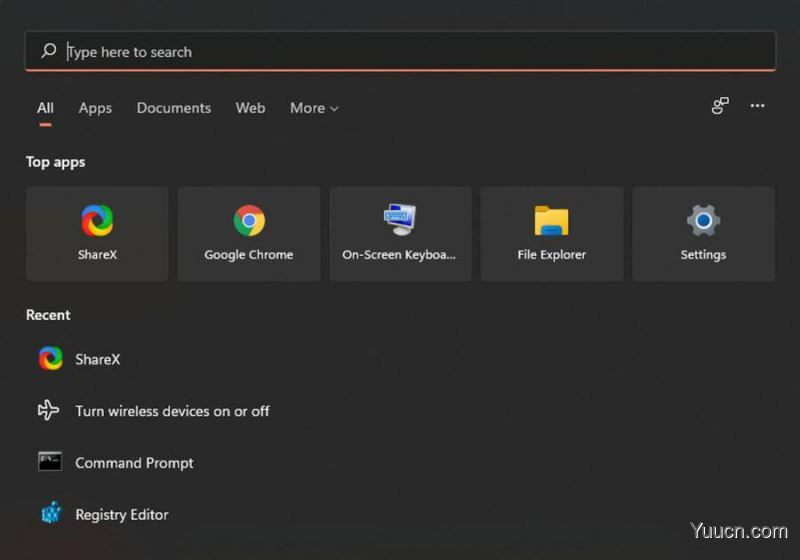This screenshot has width=800, height=560.
Task: Click the "File Explorer" tile label
Action: [x=552, y=254]
